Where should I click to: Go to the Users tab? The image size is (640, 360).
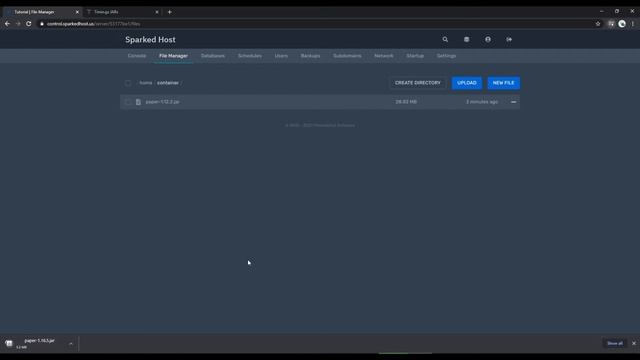281,56
